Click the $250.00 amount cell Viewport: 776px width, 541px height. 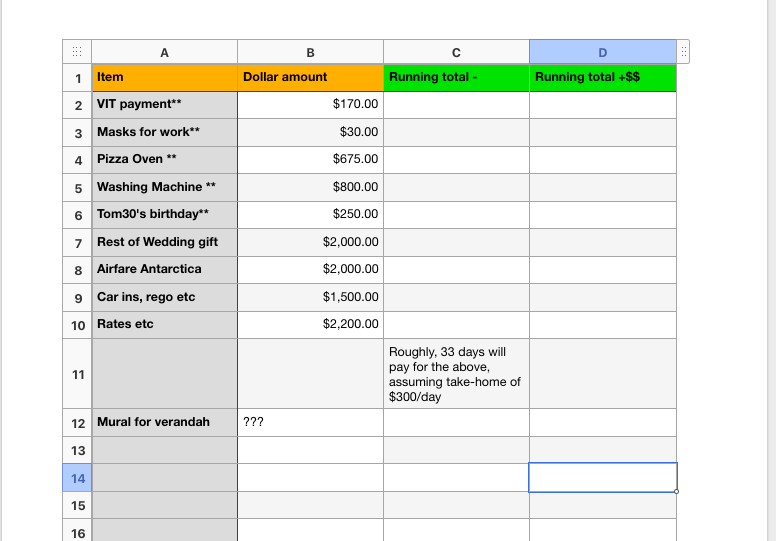(310, 215)
